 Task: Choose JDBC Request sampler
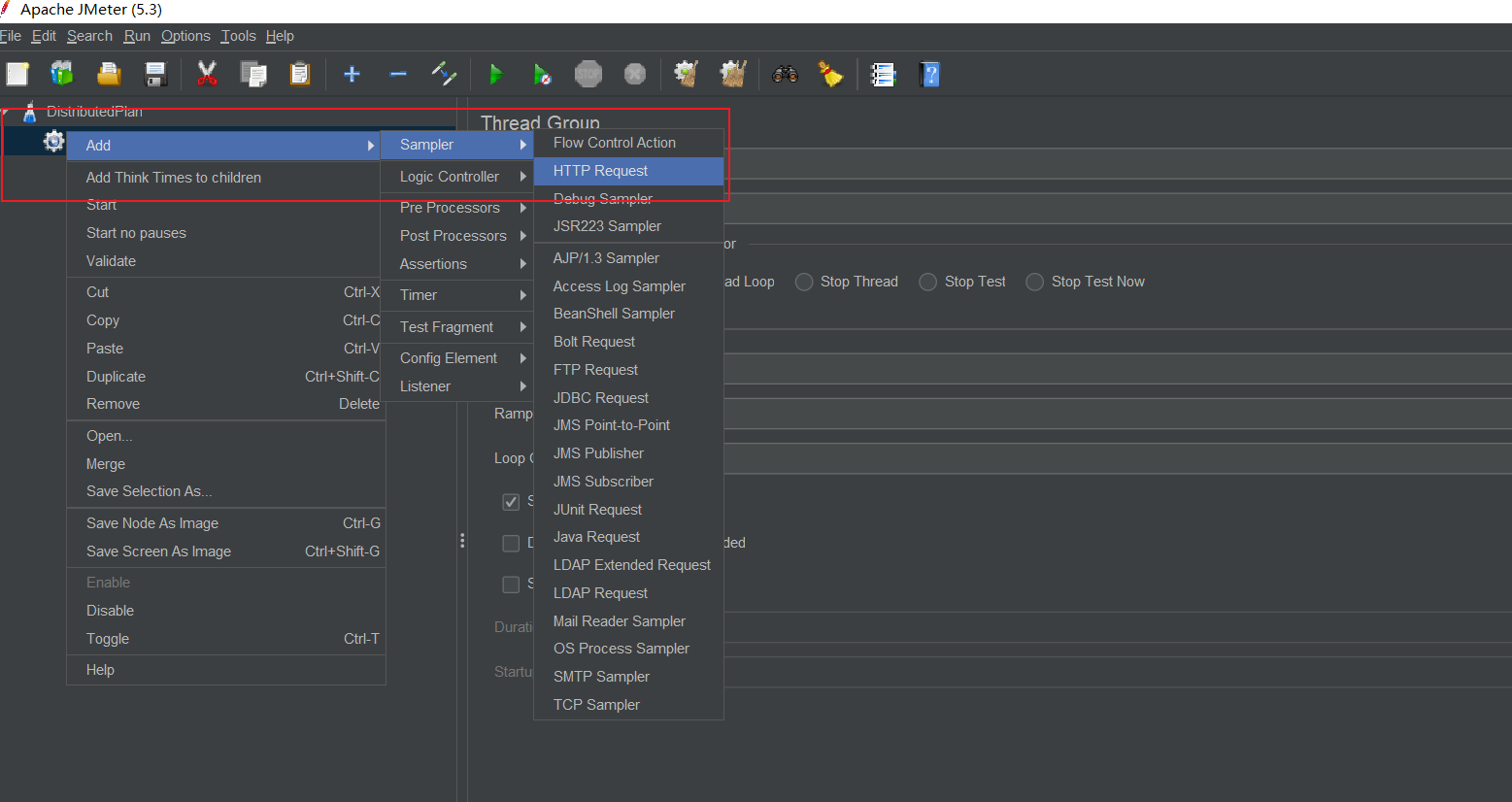click(628, 398)
